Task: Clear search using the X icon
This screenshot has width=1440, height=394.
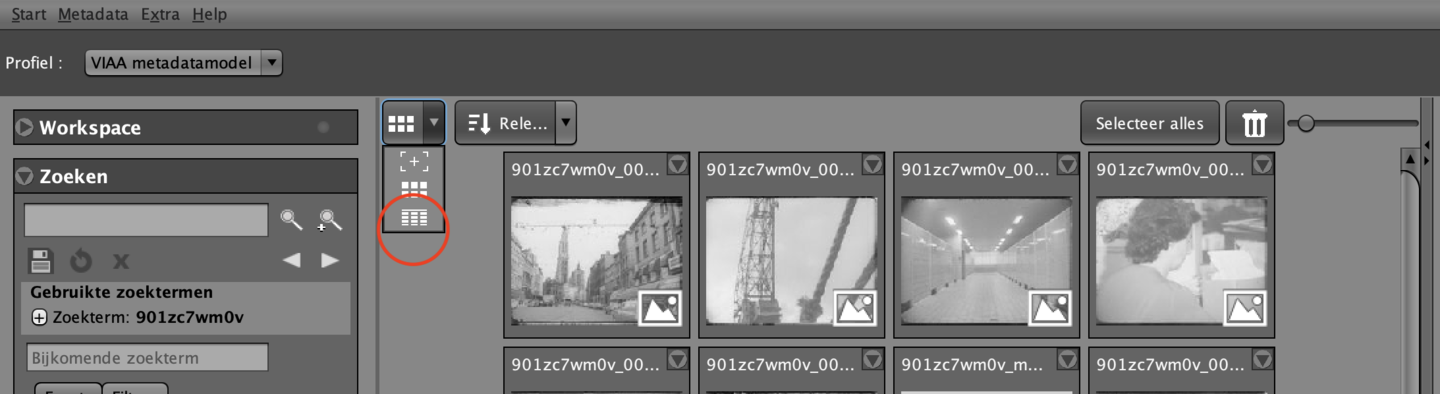Action: pyautogui.click(x=121, y=262)
